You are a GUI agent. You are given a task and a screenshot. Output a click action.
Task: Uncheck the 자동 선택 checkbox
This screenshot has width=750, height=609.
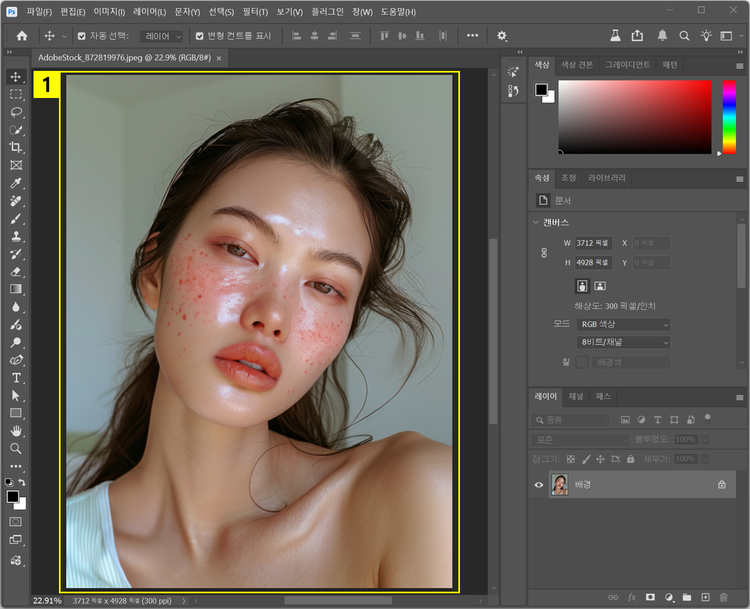(82, 36)
